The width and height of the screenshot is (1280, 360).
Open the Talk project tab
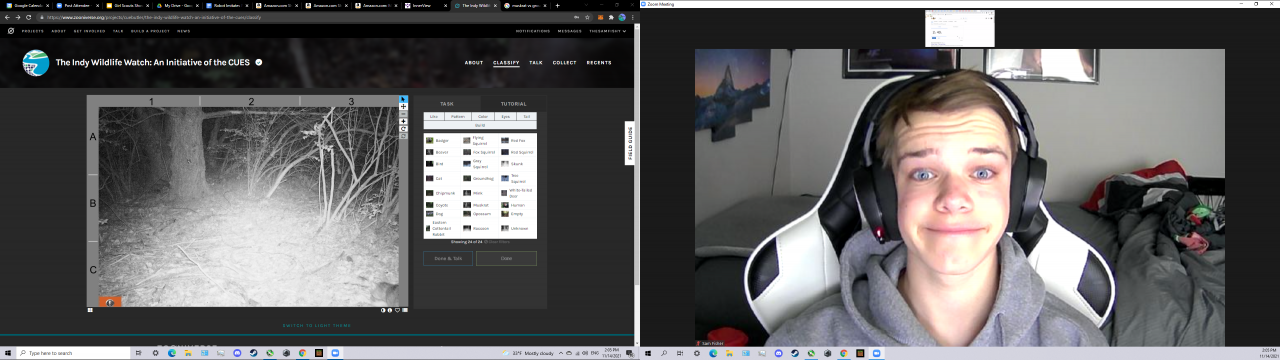click(536, 62)
